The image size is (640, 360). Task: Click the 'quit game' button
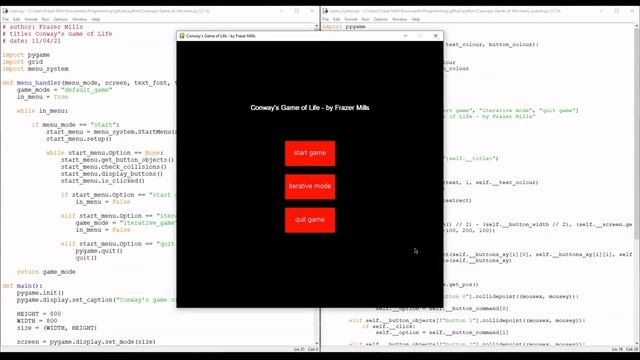(x=310, y=220)
